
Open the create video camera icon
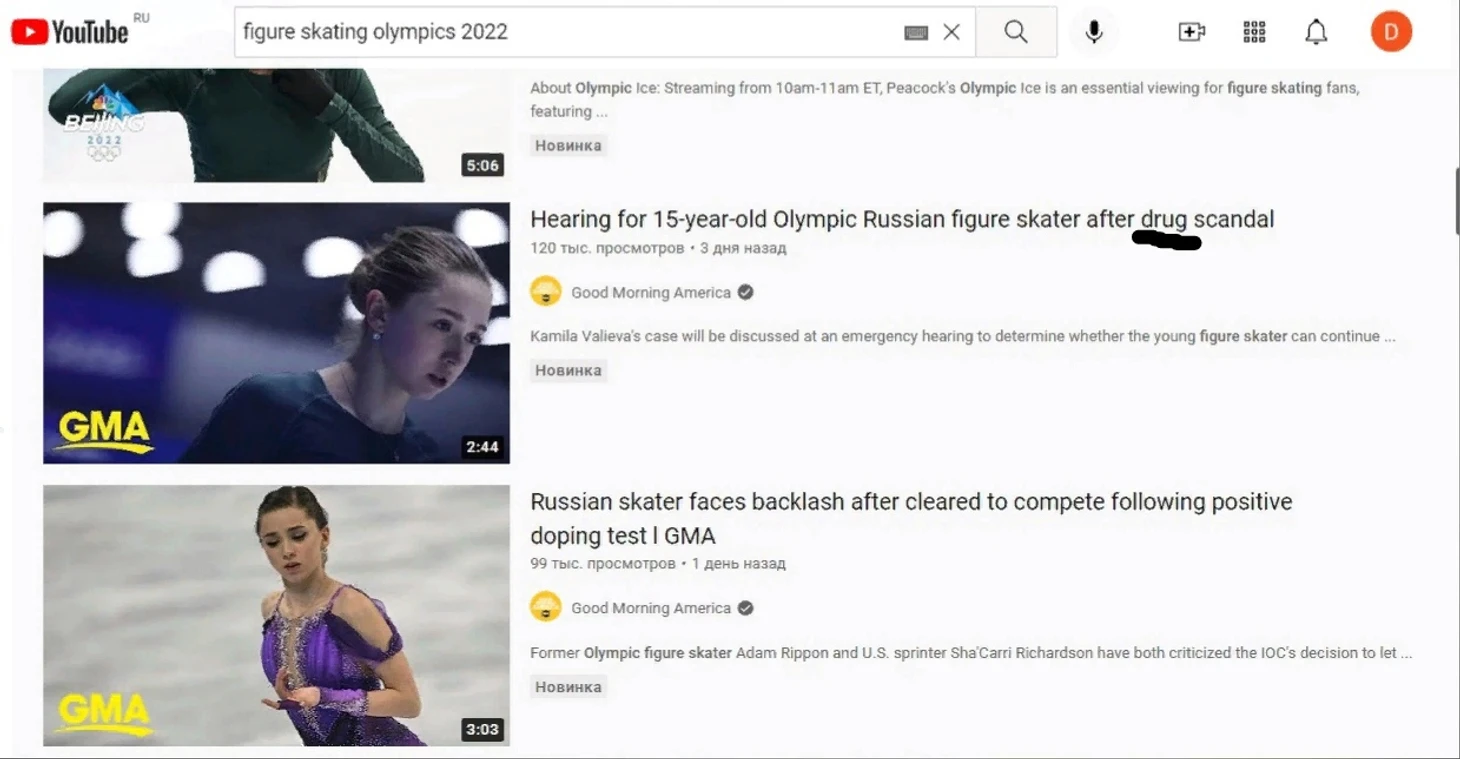tap(1191, 32)
